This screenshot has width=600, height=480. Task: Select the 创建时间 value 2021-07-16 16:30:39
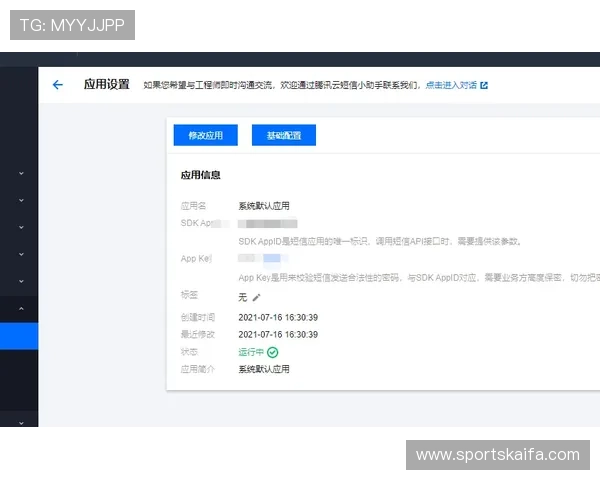click(x=278, y=317)
